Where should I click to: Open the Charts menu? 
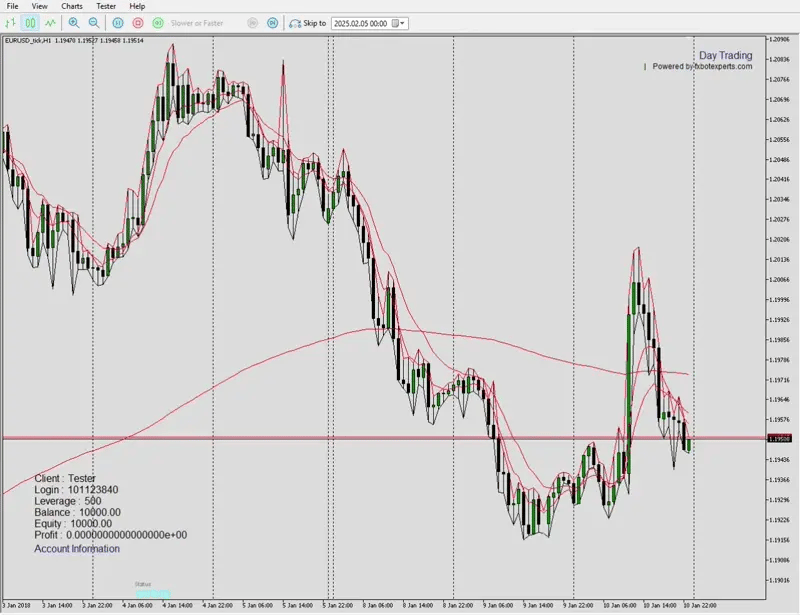(71, 6)
